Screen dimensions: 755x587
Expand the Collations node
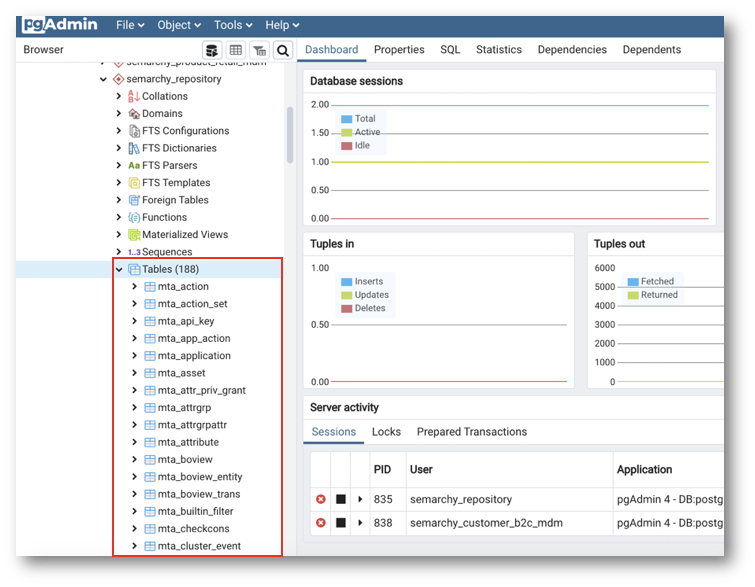[x=119, y=96]
